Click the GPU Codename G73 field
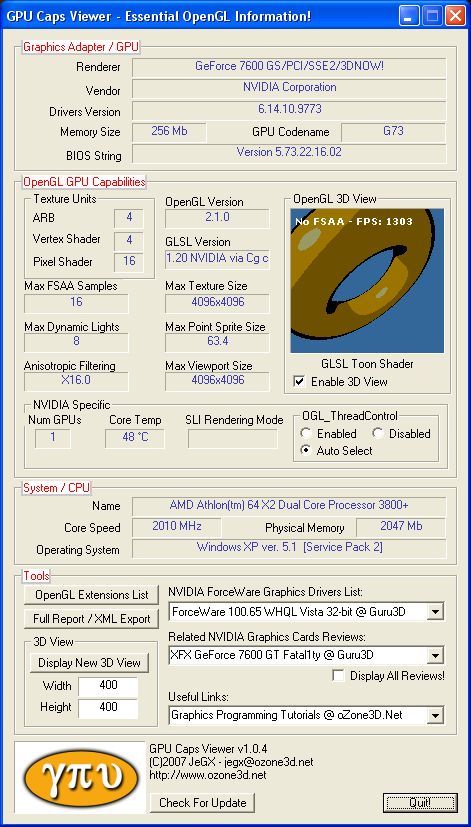The width and height of the screenshot is (471, 827). pos(393,132)
